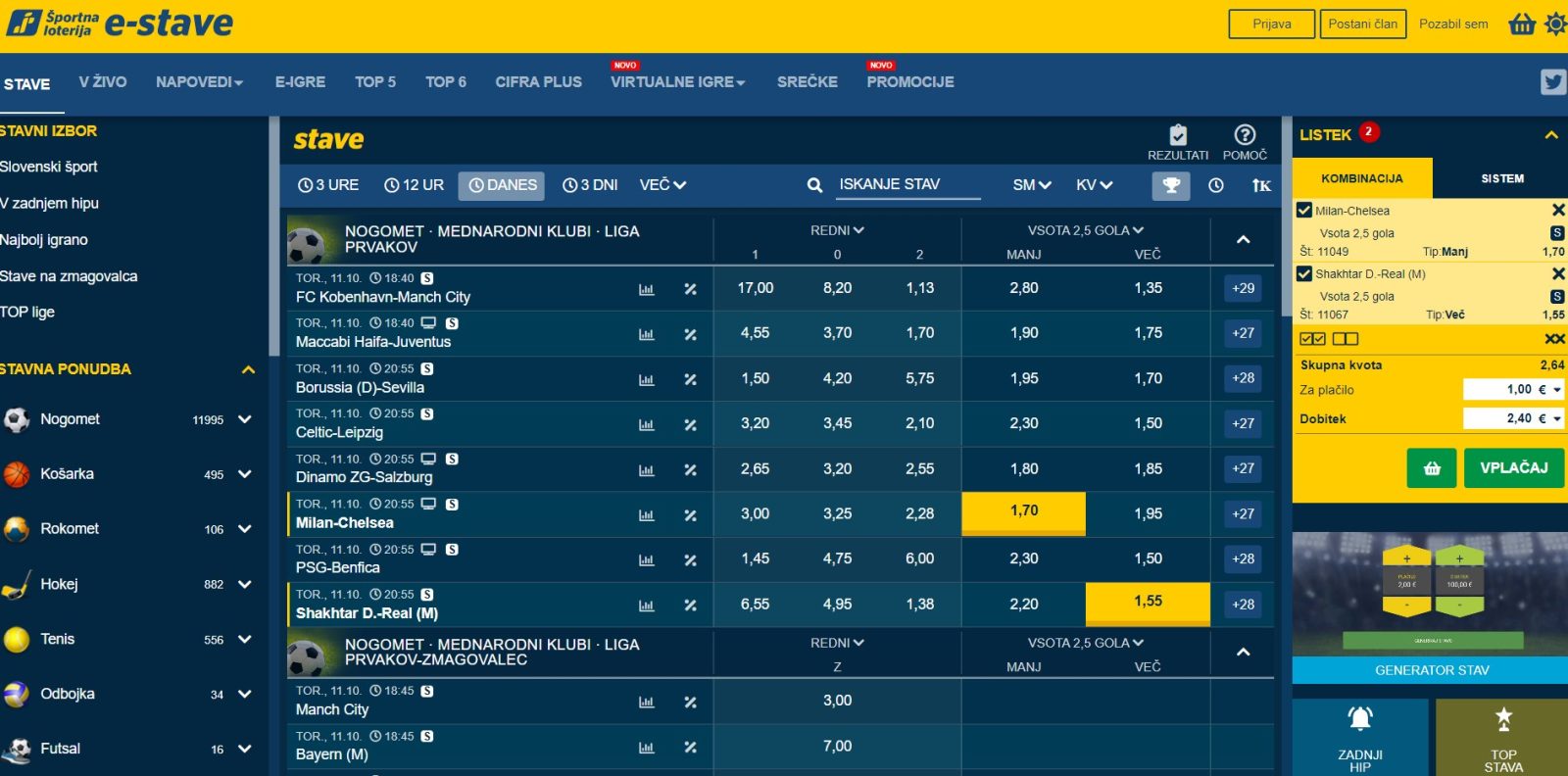Open statistics chart for PSG-Benfica
This screenshot has width=1568, height=776.
tap(647, 559)
